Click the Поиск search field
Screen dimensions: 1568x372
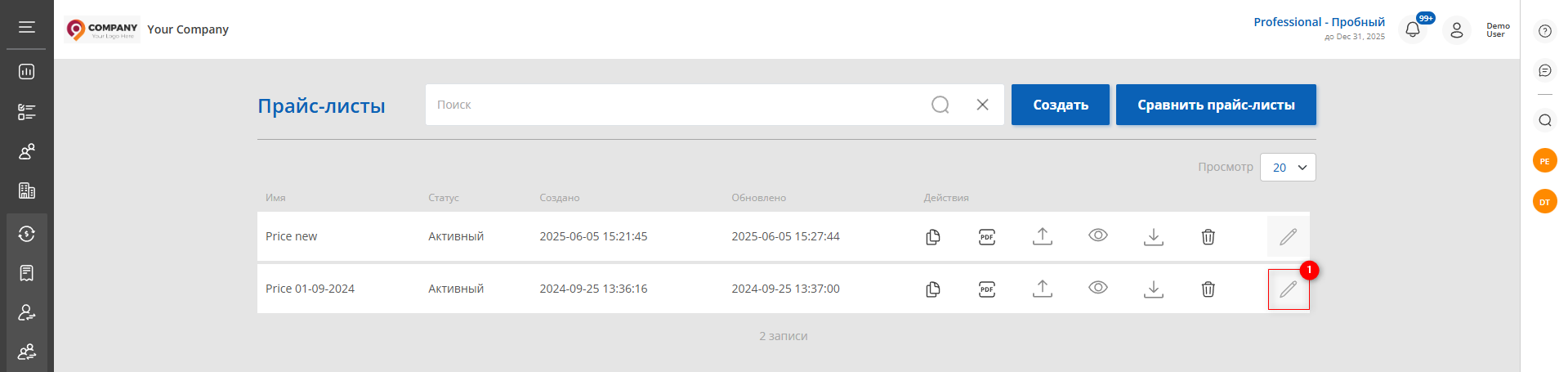click(x=678, y=105)
